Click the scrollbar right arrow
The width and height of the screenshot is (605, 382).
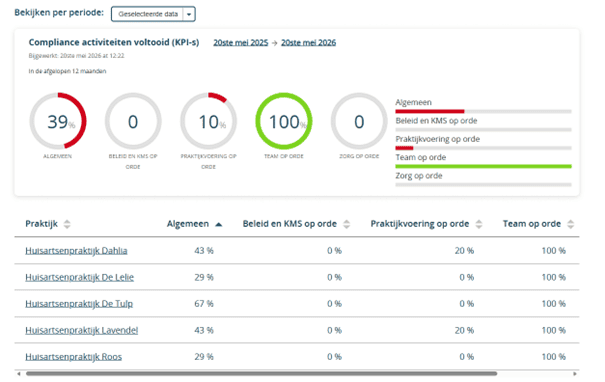point(575,374)
